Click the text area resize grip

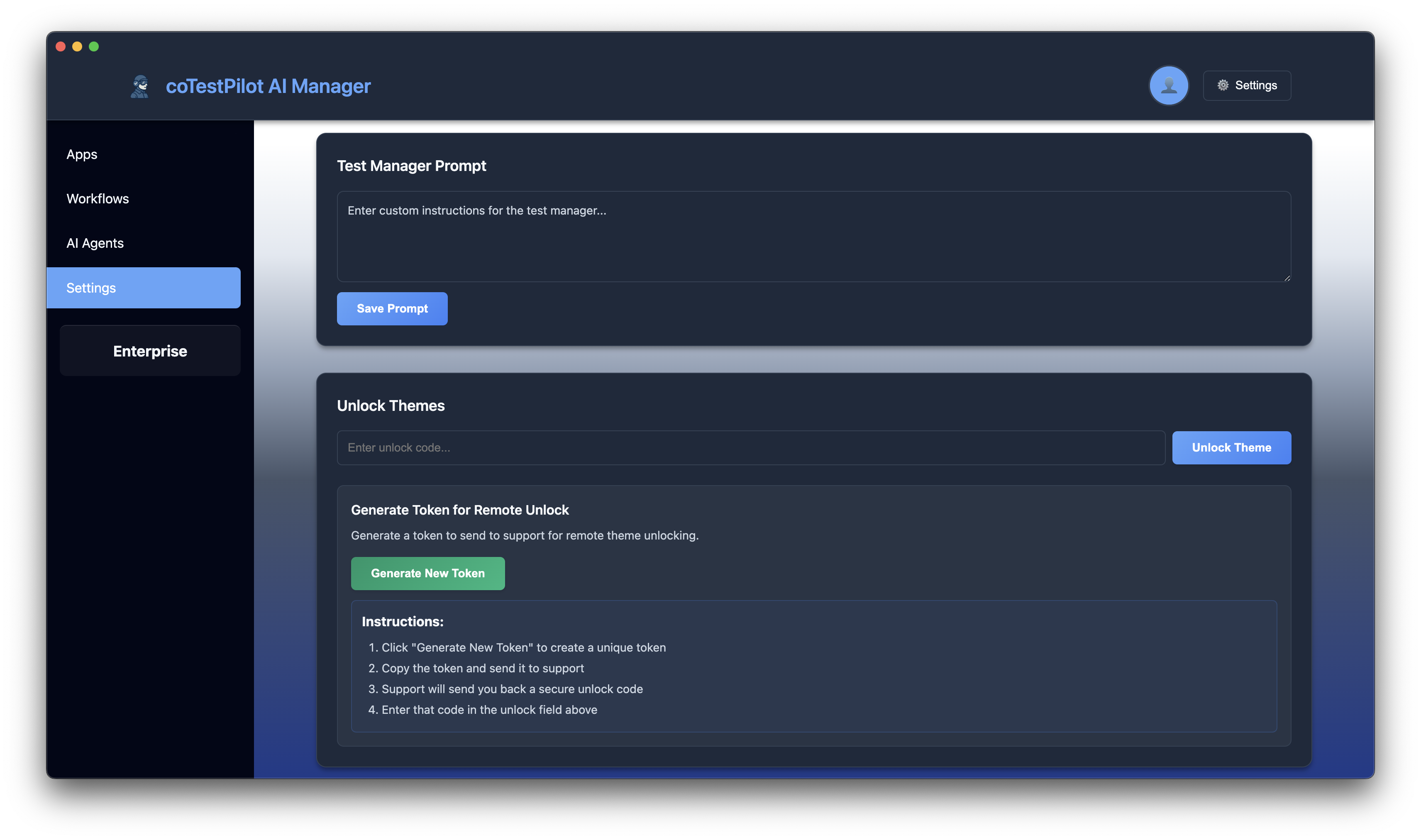coord(1286,277)
